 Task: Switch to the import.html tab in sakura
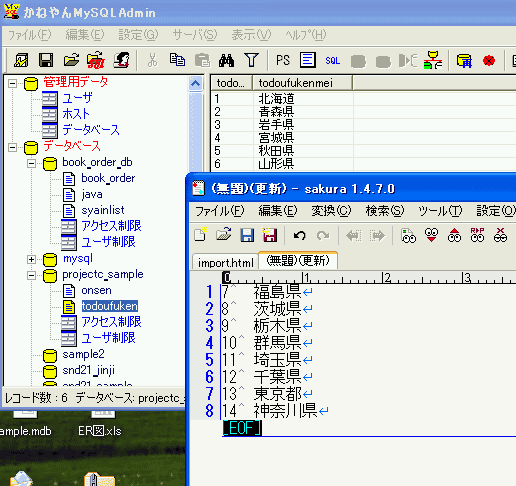click(x=226, y=263)
